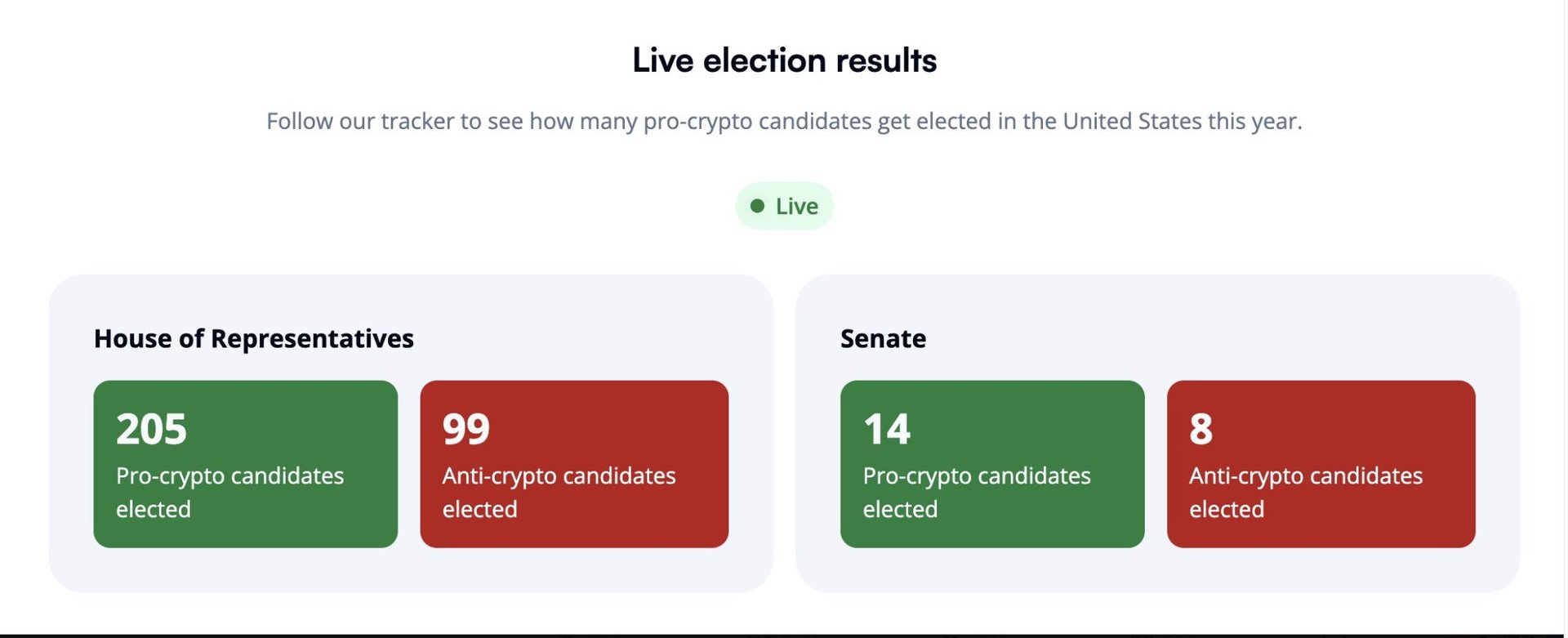The image size is (1568, 638).
Task: Click the tracker description subtitle text
Action: 784,121
